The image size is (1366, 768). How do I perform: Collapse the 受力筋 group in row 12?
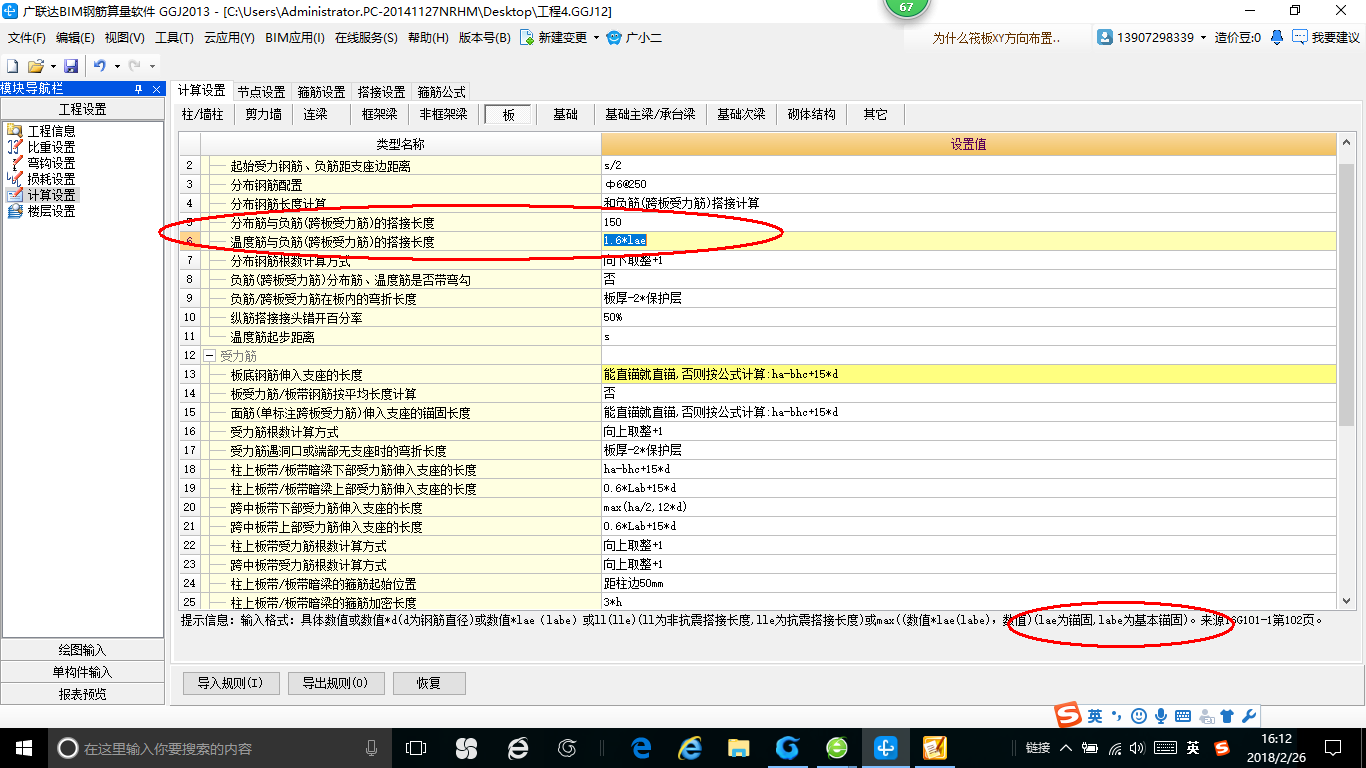pyautogui.click(x=209, y=355)
